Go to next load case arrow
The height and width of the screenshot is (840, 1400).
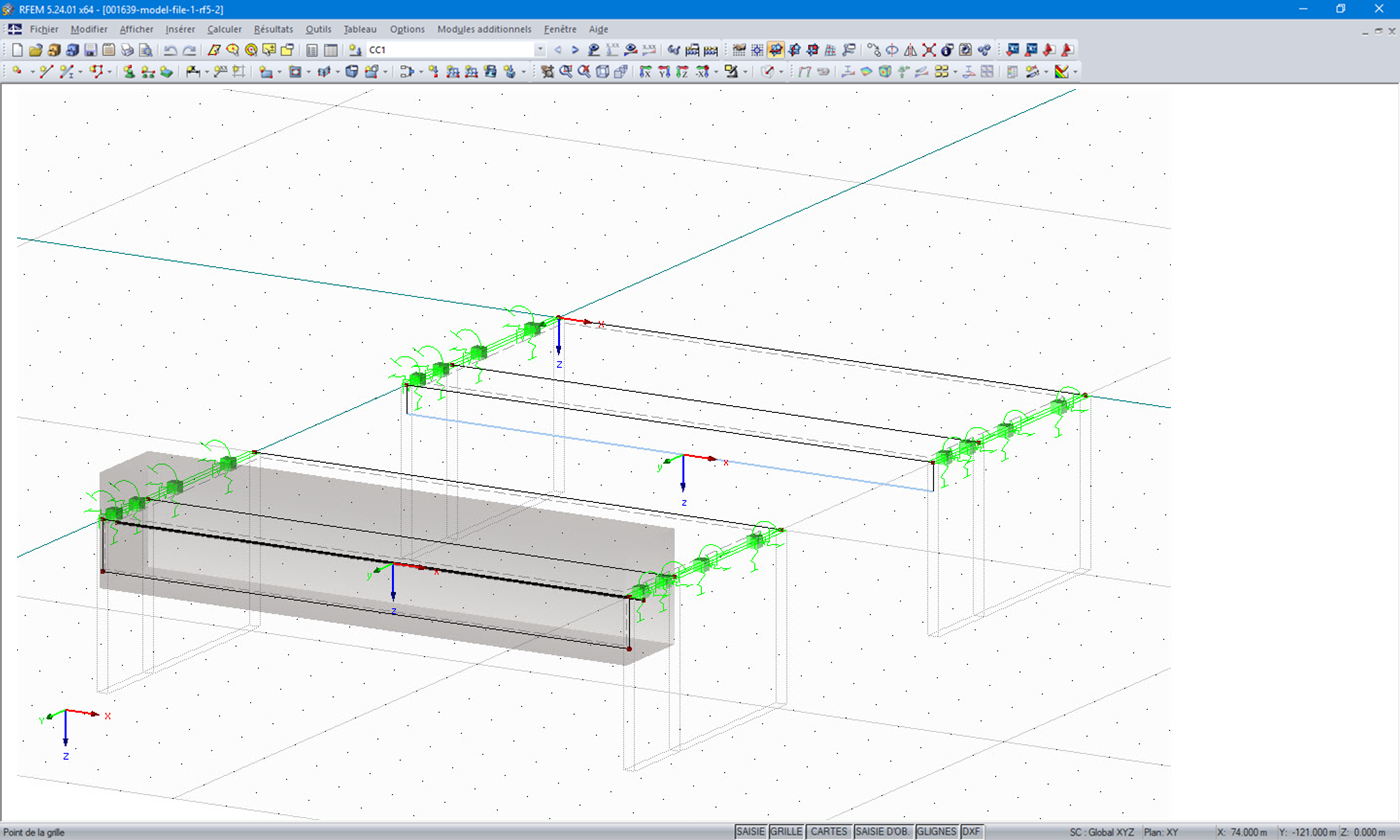click(575, 49)
